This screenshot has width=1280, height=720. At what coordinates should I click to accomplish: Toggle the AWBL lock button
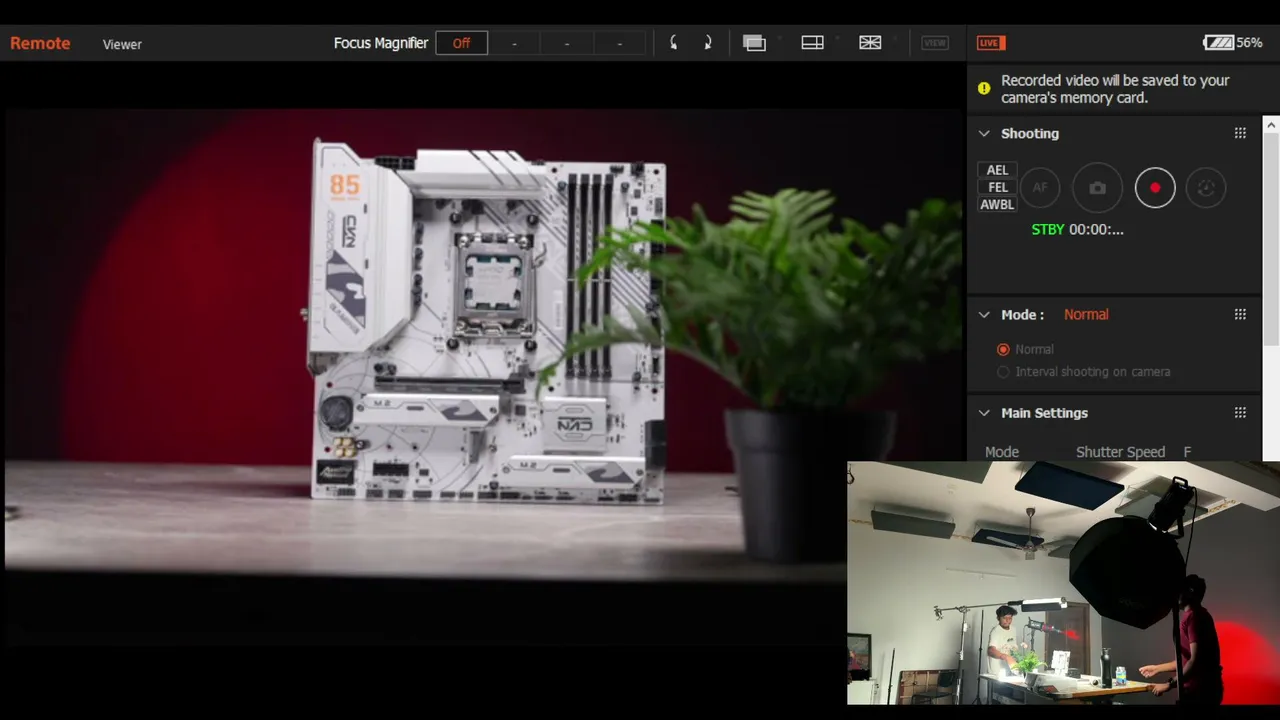(997, 204)
